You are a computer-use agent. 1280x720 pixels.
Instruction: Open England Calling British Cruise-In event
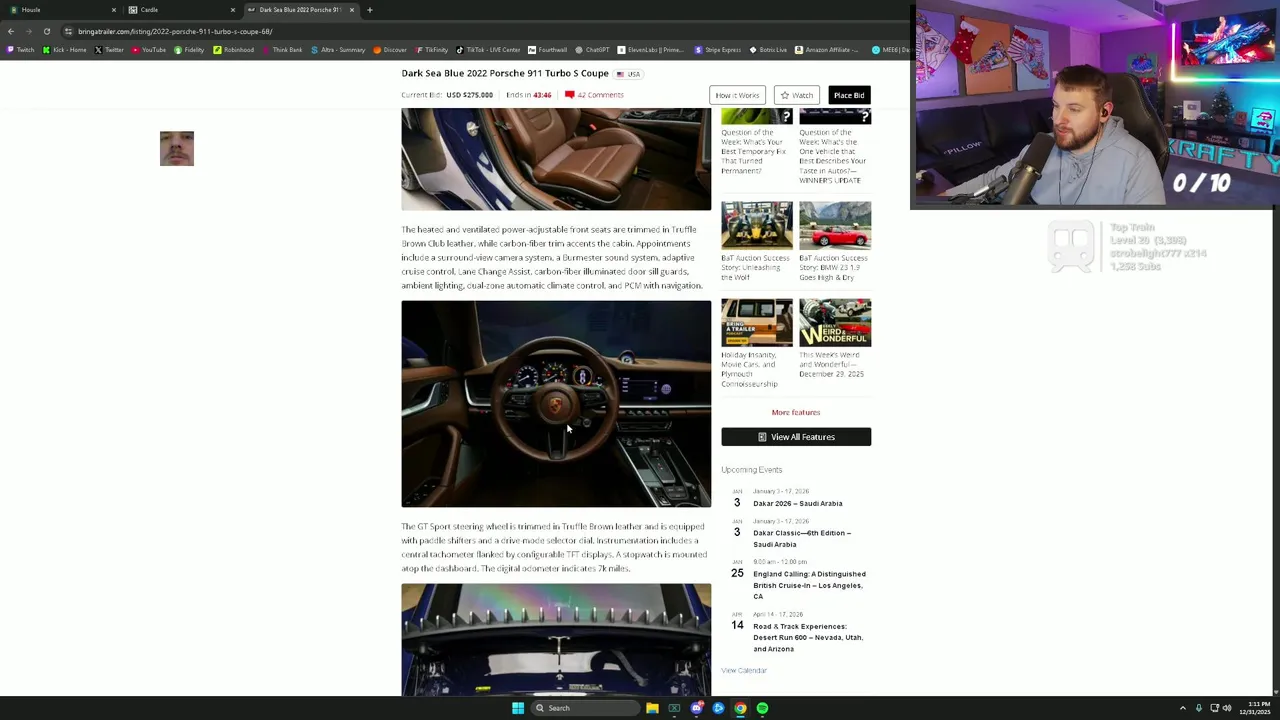(x=809, y=585)
